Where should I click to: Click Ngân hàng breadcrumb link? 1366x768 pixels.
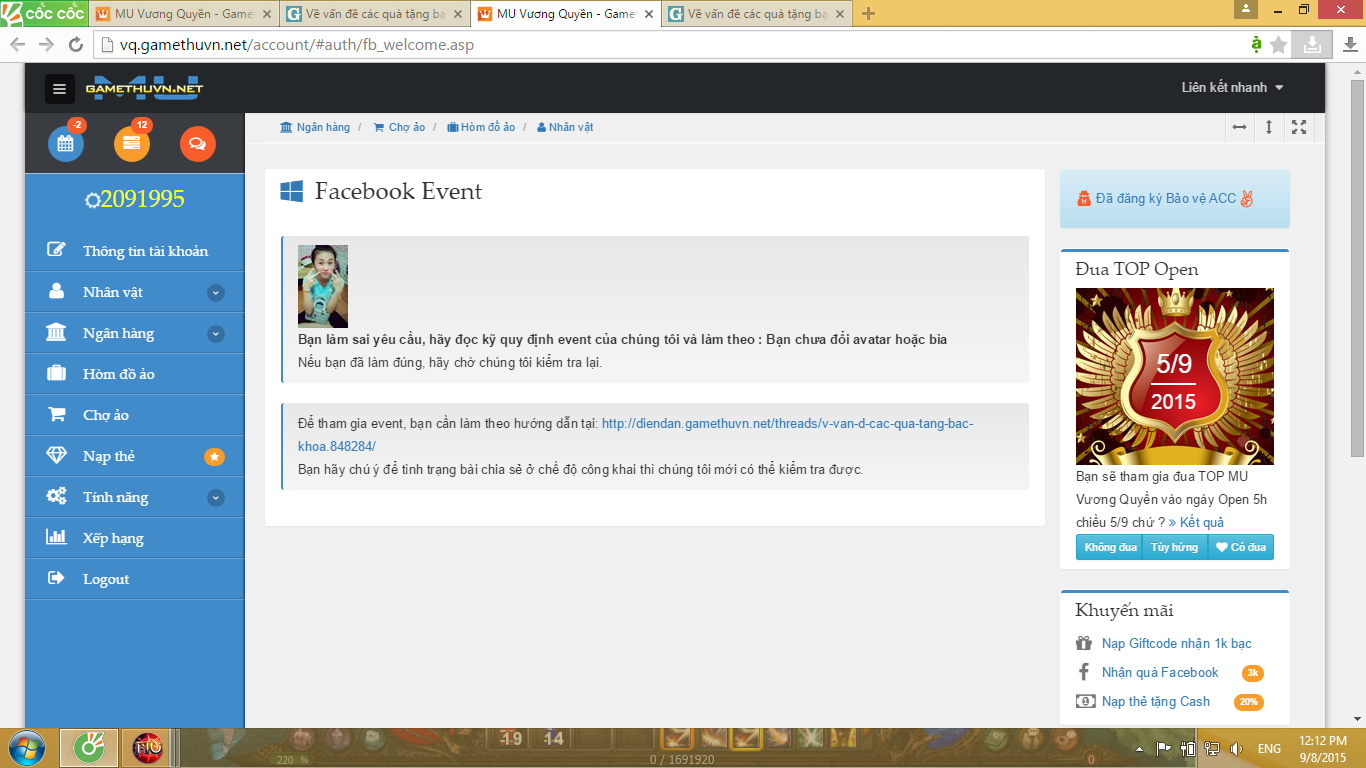(x=315, y=127)
